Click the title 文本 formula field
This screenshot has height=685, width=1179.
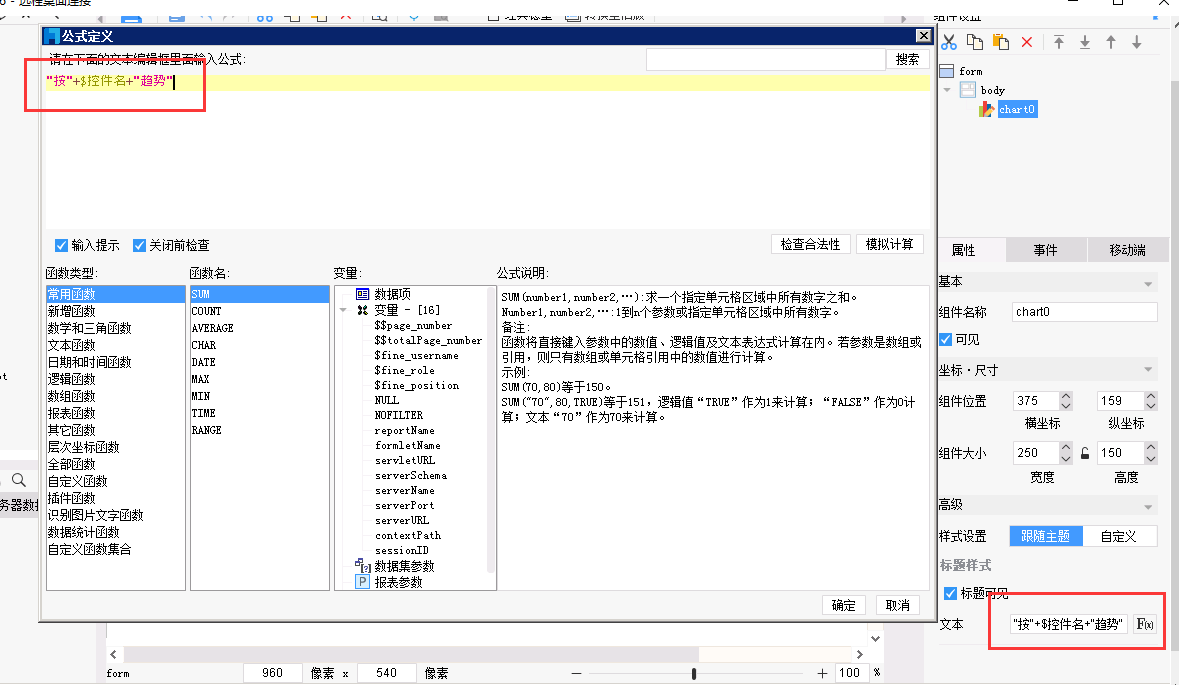click(x=1068, y=624)
